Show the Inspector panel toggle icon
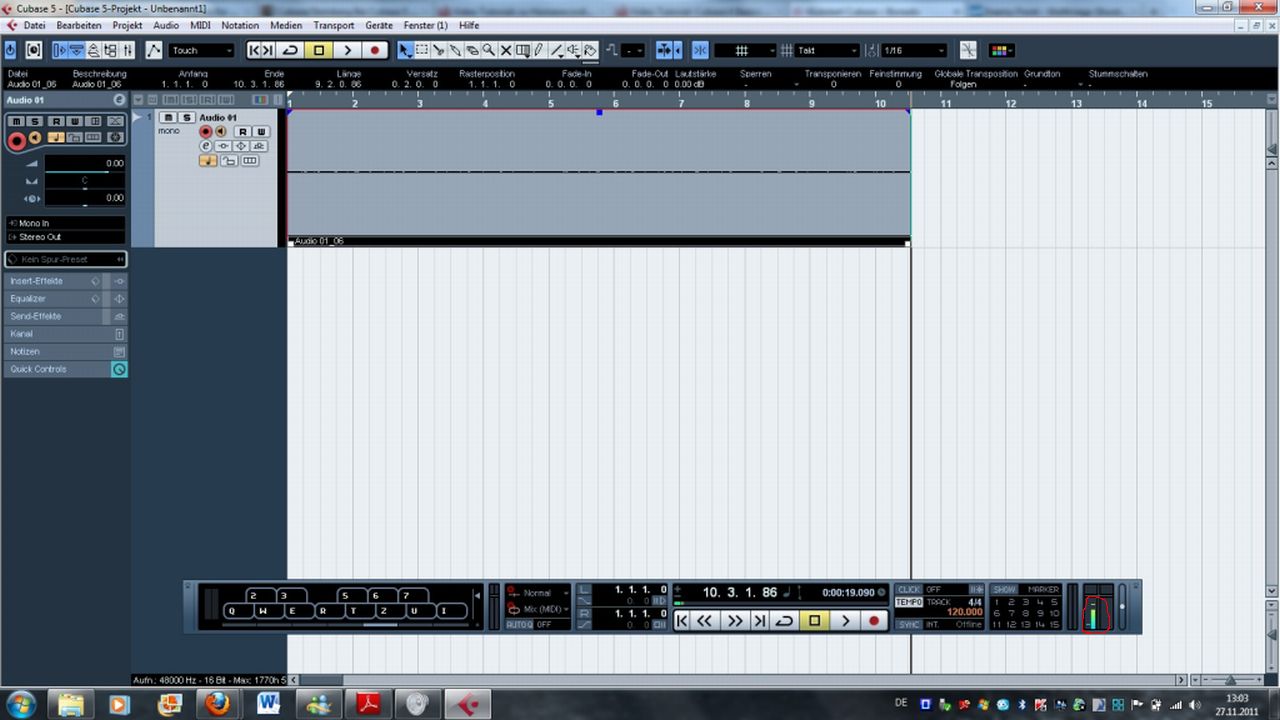Viewport: 1280px width, 720px height. pos(59,50)
